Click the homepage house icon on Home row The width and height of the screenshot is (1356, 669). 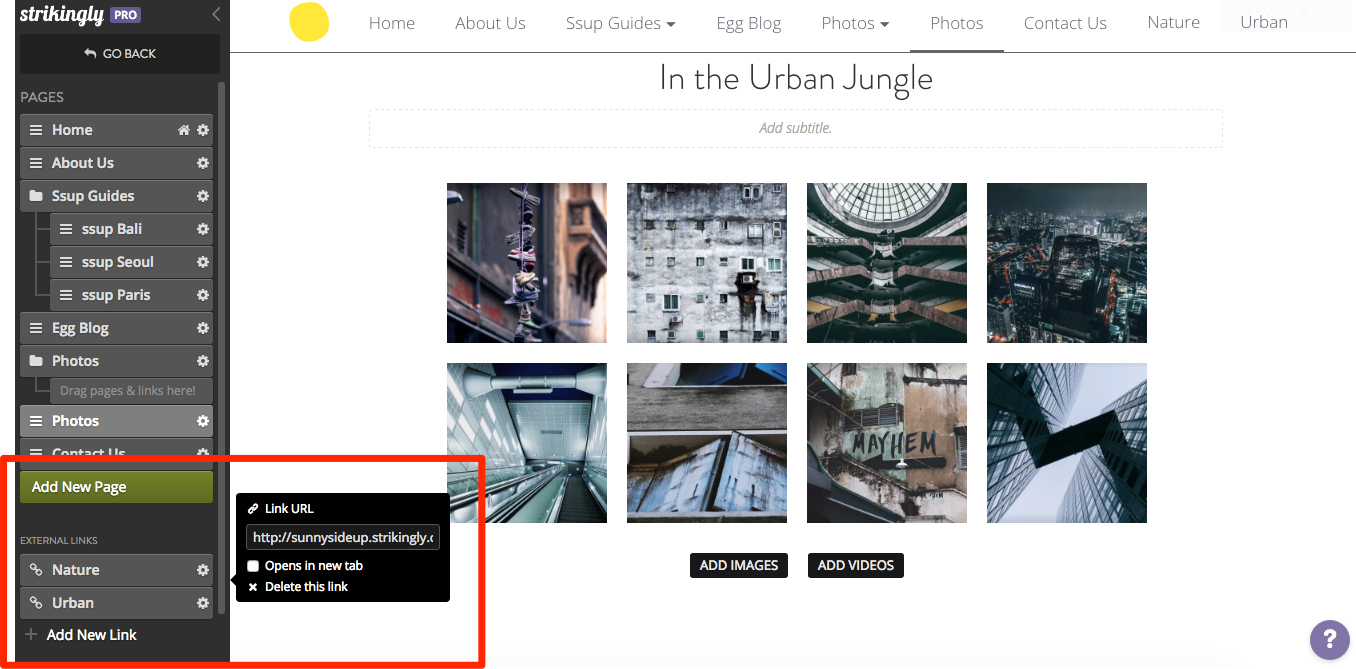pos(184,130)
